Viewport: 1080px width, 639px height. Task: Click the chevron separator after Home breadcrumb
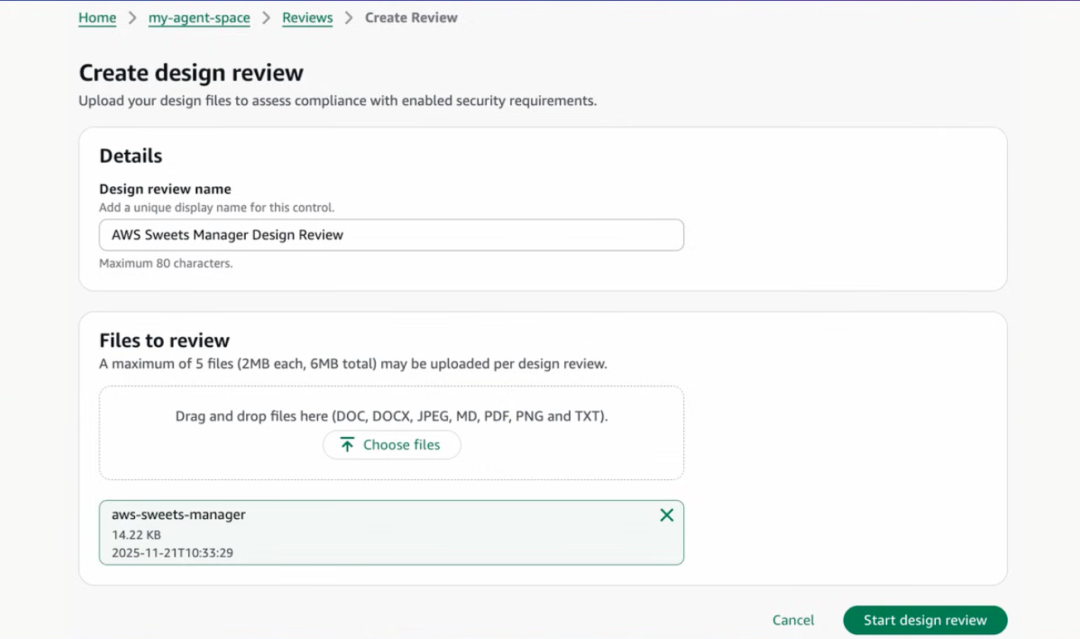click(x=132, y=18)
